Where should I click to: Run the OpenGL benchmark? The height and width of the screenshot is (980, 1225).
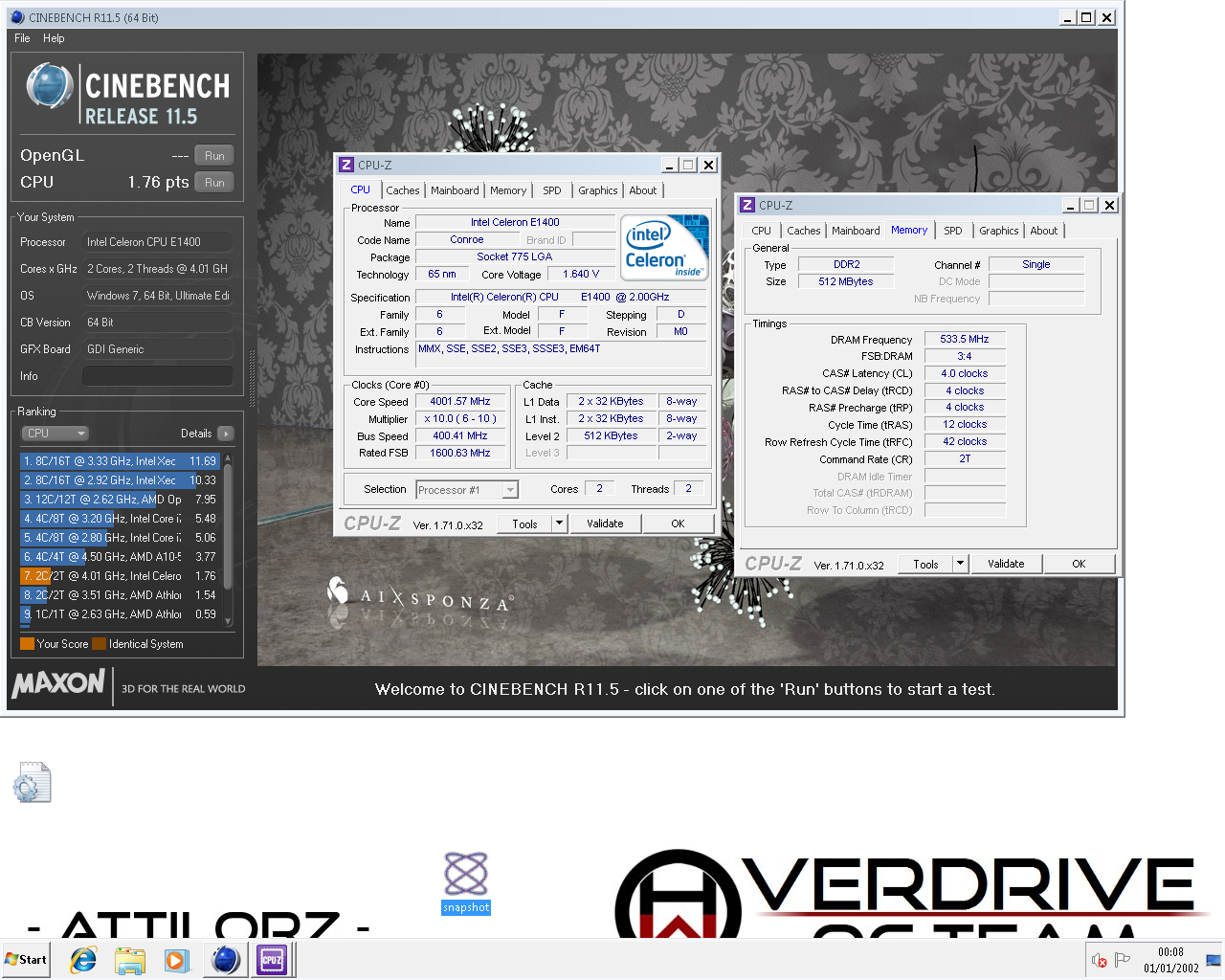[214, 156]
